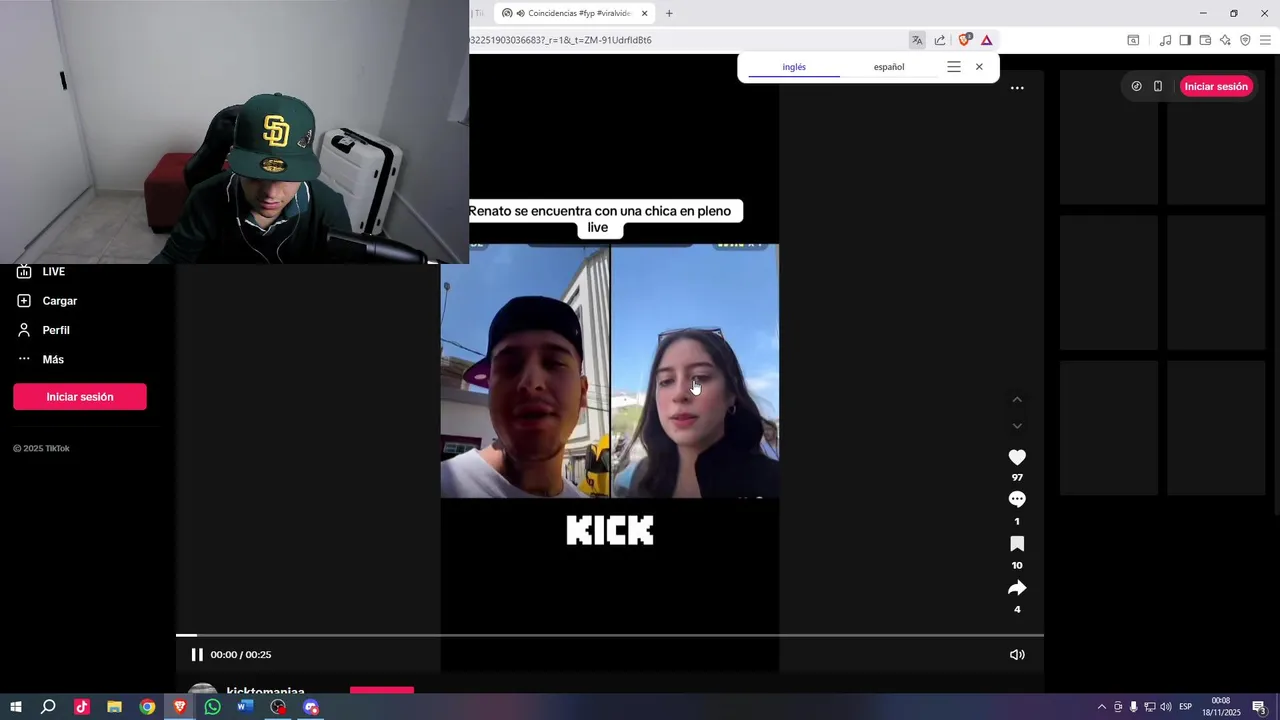This screenshot has width=1280, height=720.
Task: Click top-right Iniciar sesión button
Action: [x=1216, y=86]
